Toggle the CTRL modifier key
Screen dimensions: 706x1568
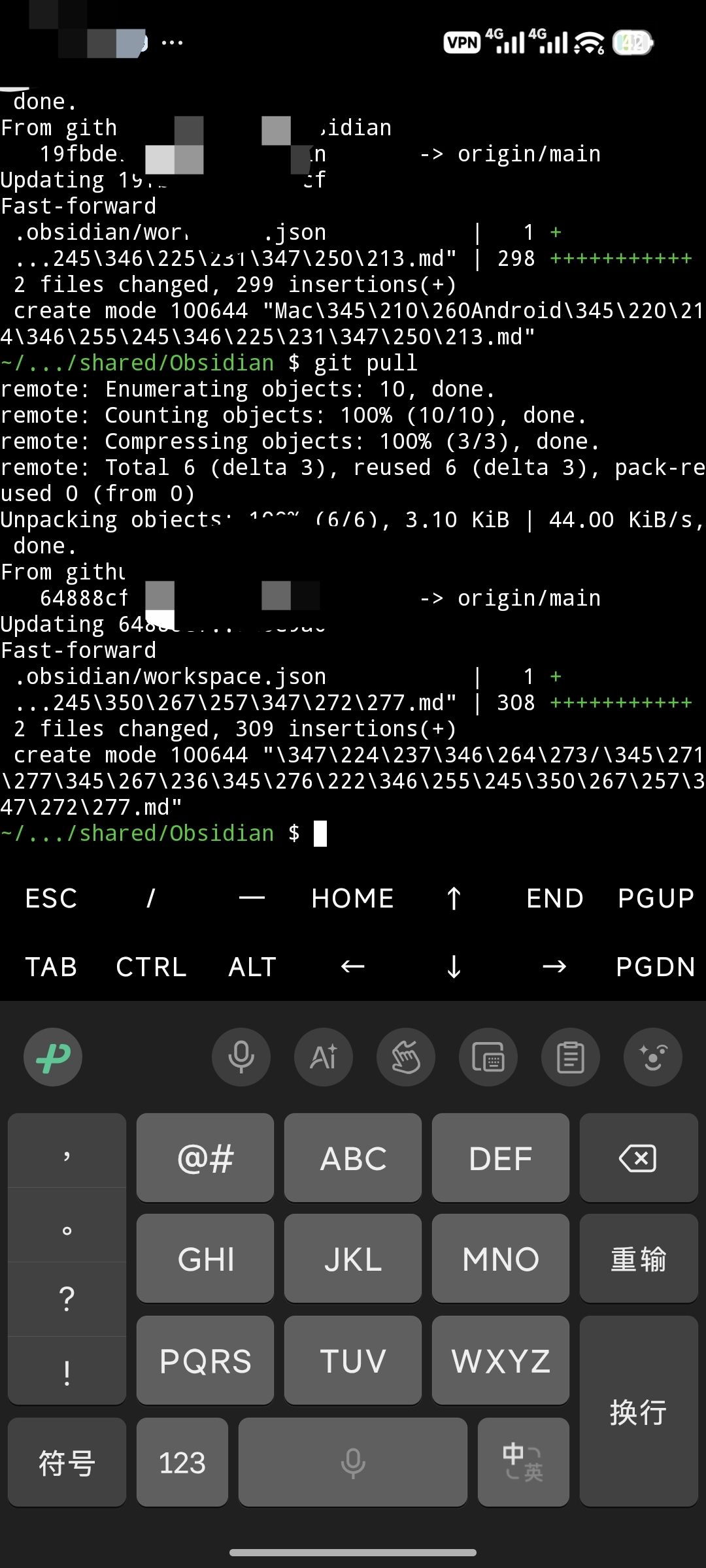tap(151, 967)
